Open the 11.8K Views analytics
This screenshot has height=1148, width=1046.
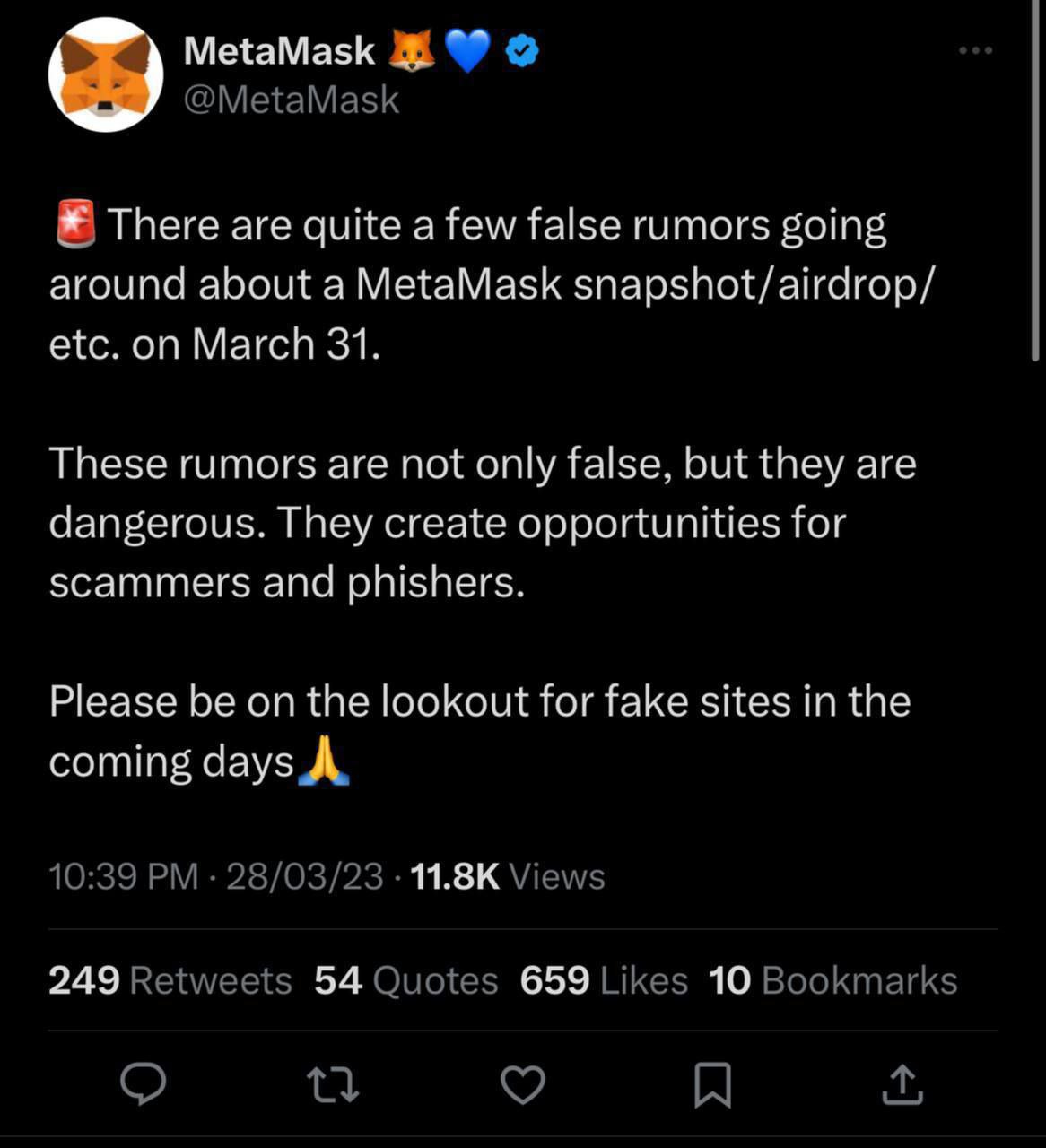(x=508, y=876)
